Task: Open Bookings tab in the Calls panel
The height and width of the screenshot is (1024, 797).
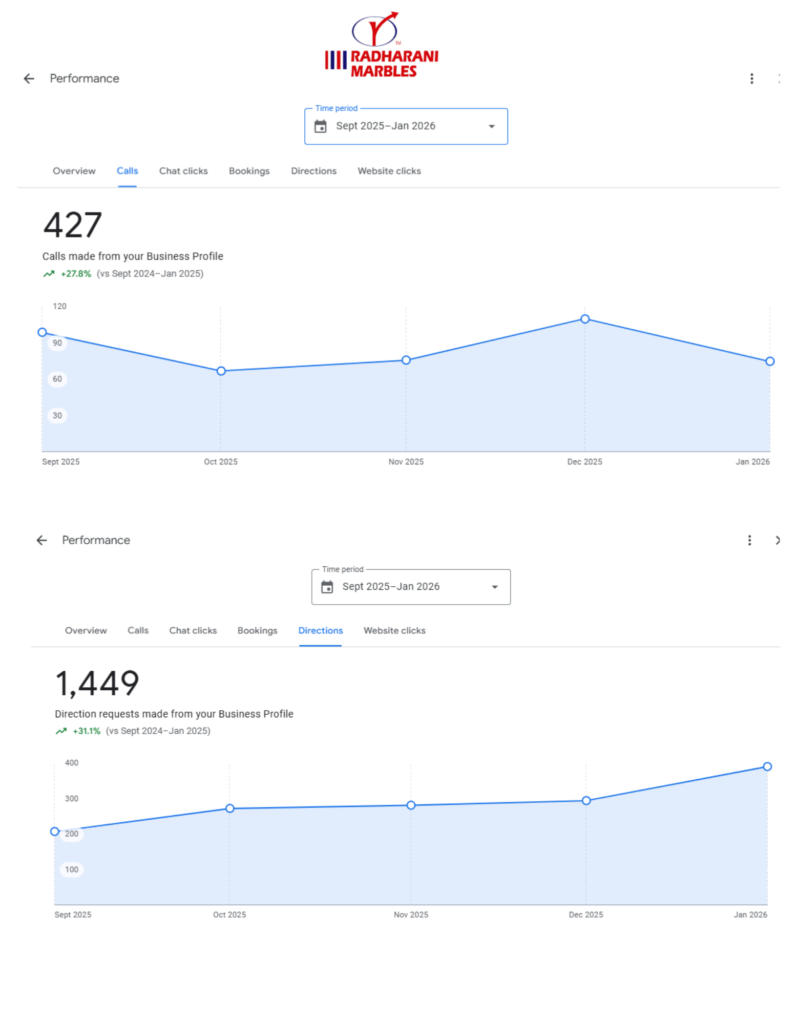Action: 249,171
